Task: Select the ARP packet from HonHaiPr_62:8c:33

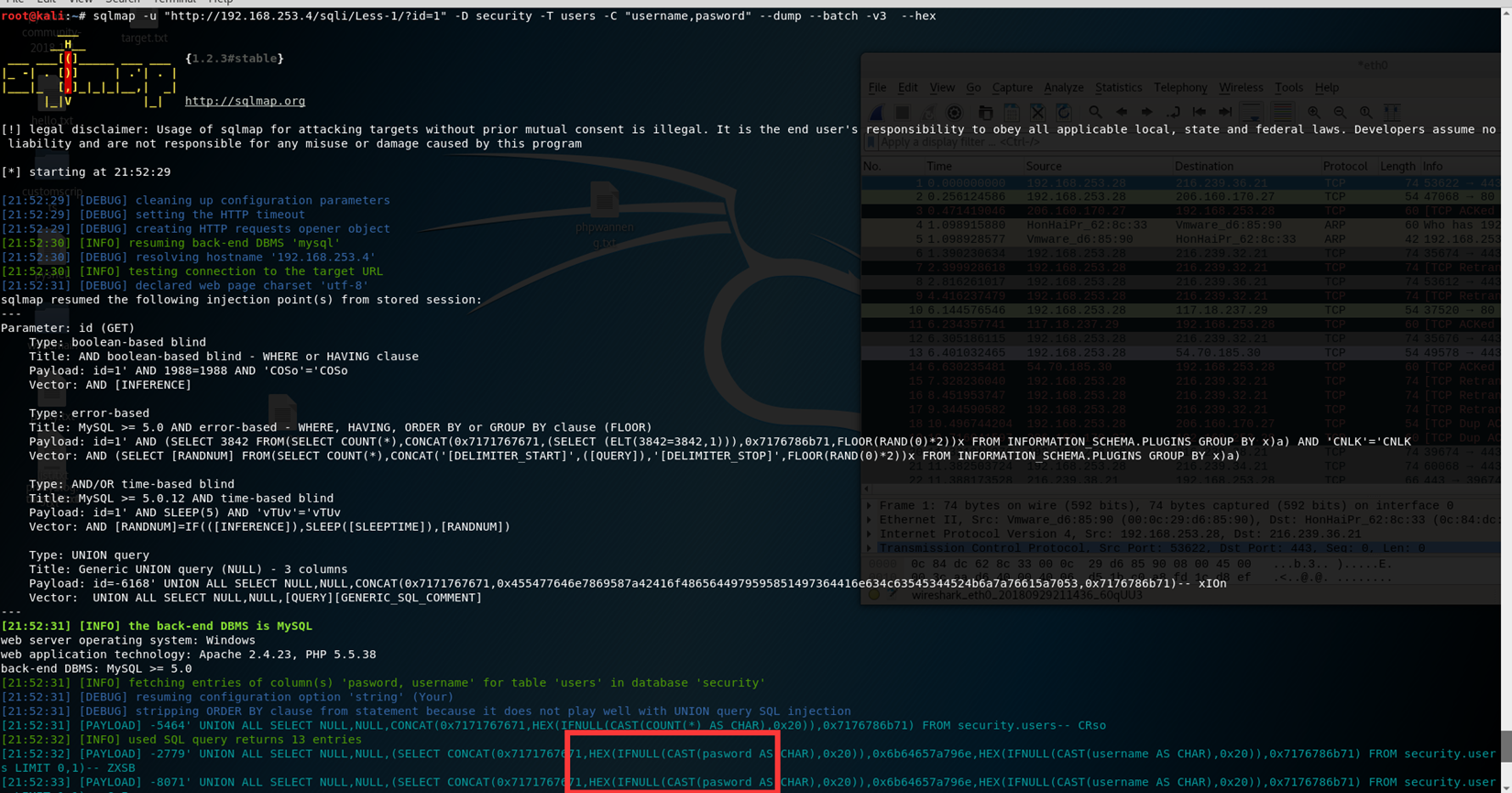Action: point(1180,226)
